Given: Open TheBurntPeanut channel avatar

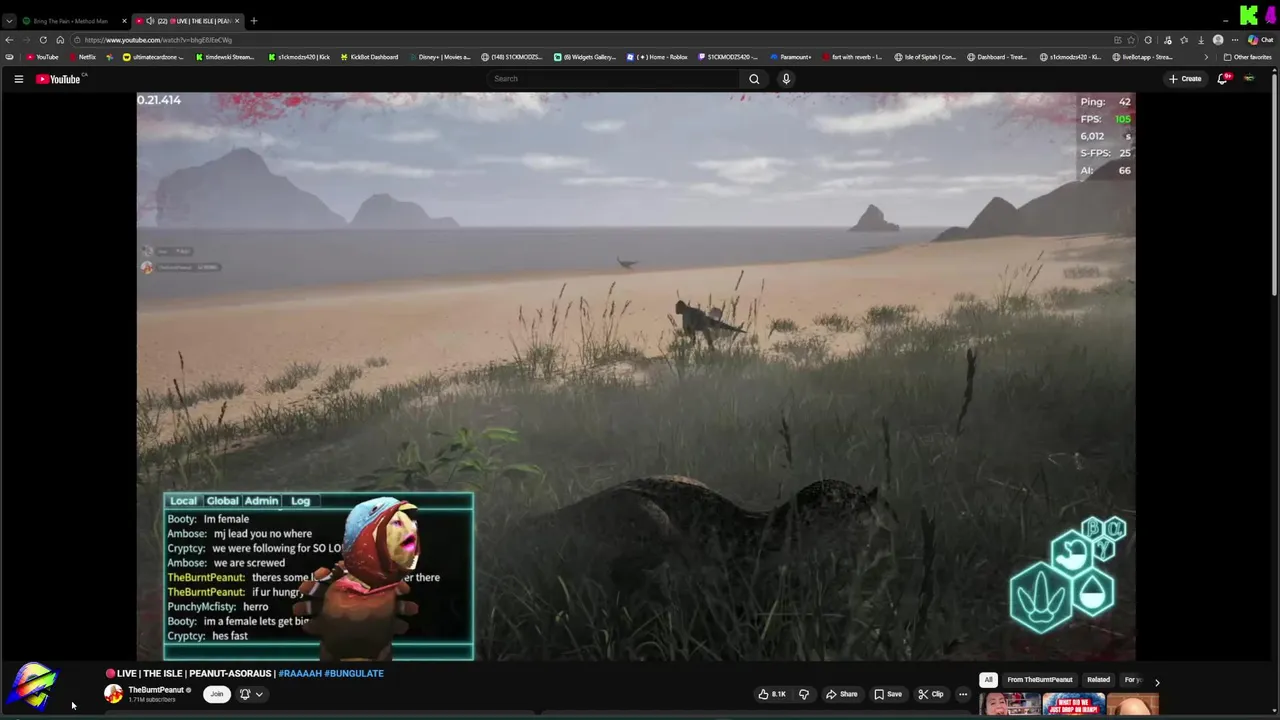Looking at the screenshot, I should (x=113, y=694).
